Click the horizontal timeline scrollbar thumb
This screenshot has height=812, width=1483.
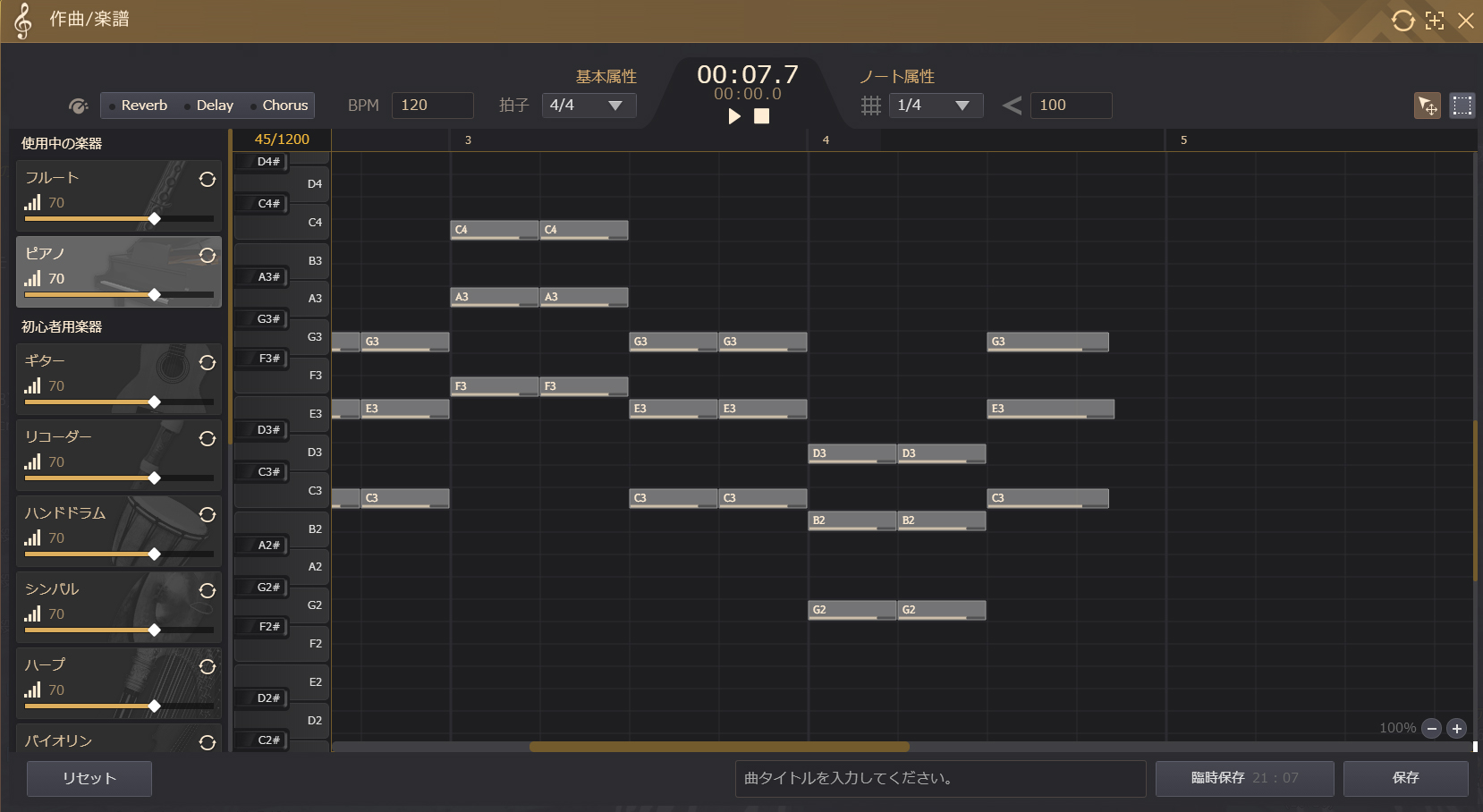click(x=720, y=747)
